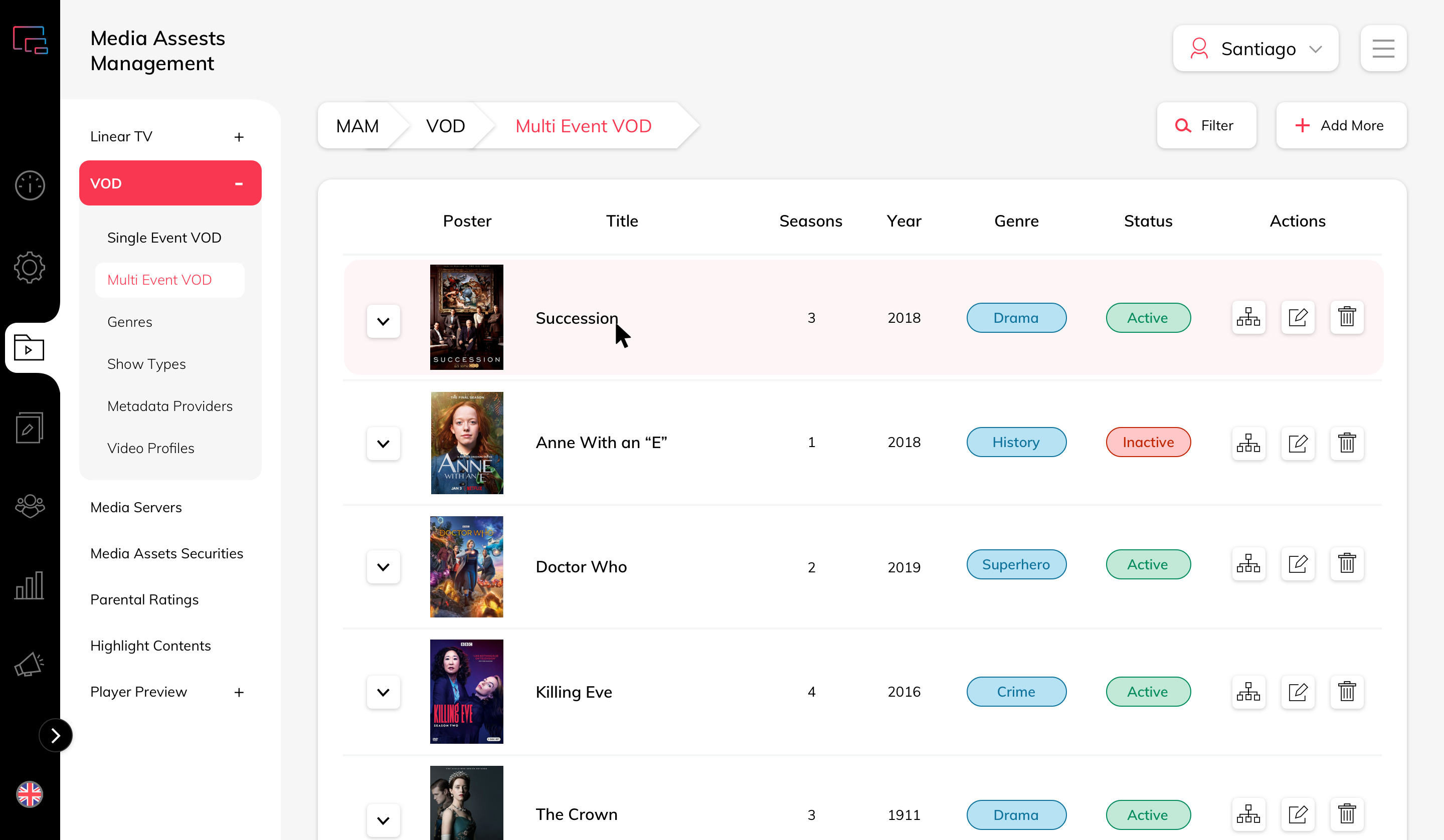Image resolution: width=1444 pixels, height=840 pixels.
Task: Open the Santiago user dropdown
Action: pyautogui.click(x=1255, y=49)
